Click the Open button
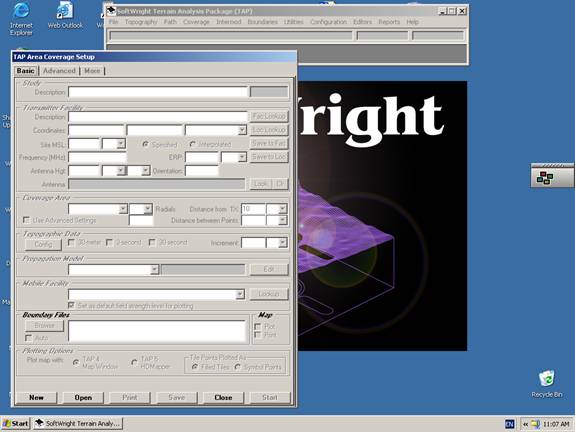Viewport: 575px width, 432px height. (83, 398)
